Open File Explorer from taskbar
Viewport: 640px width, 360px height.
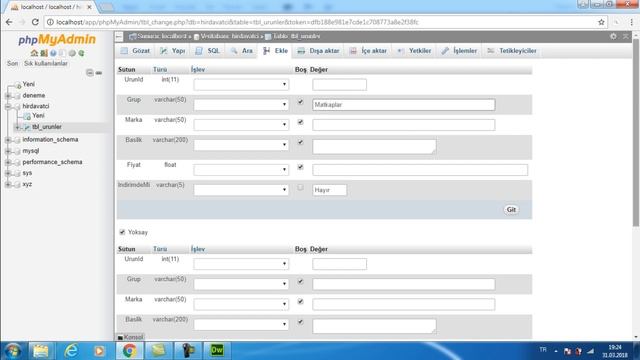point(41,351)
